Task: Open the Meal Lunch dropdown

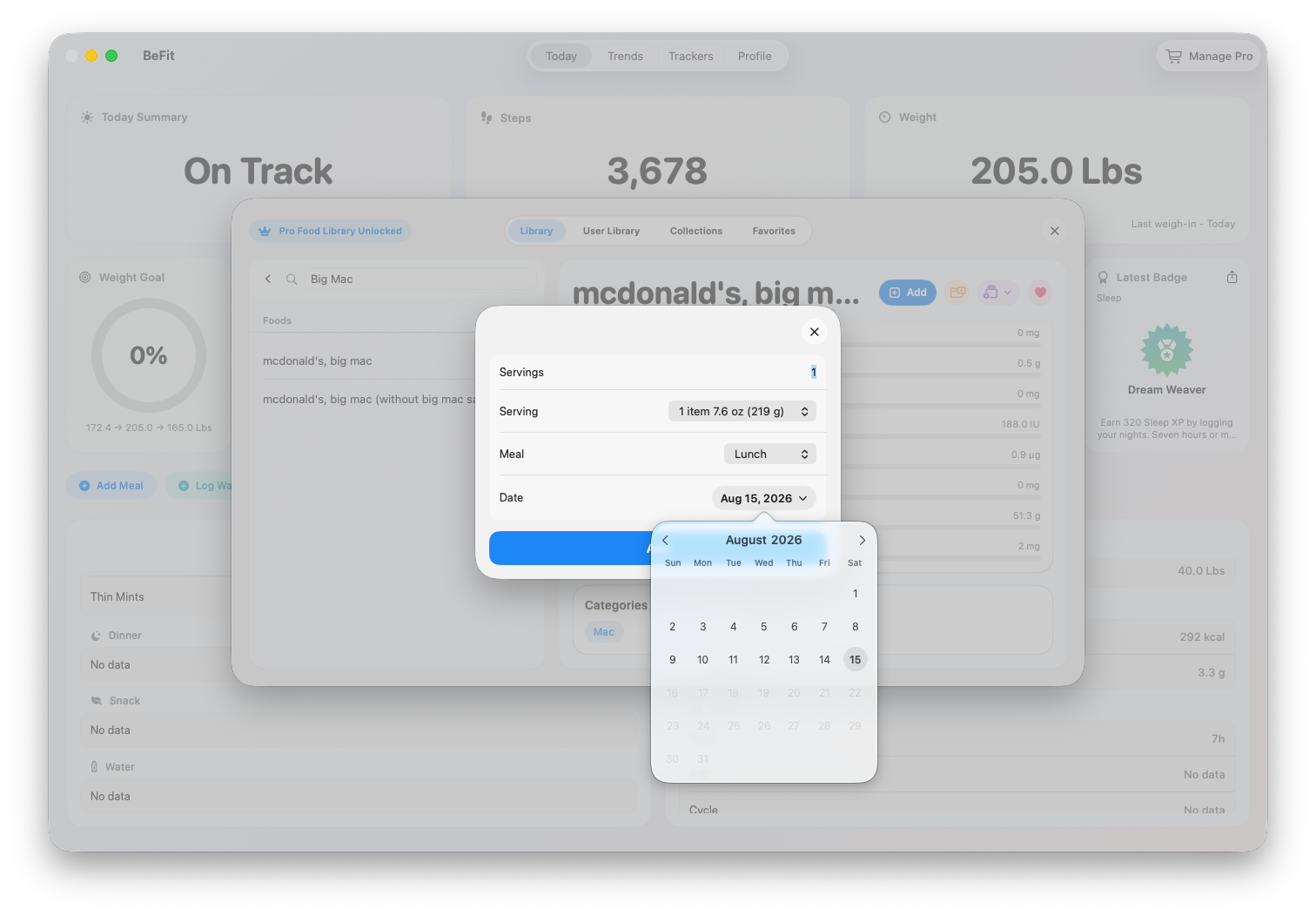Action: click(770, 454)
